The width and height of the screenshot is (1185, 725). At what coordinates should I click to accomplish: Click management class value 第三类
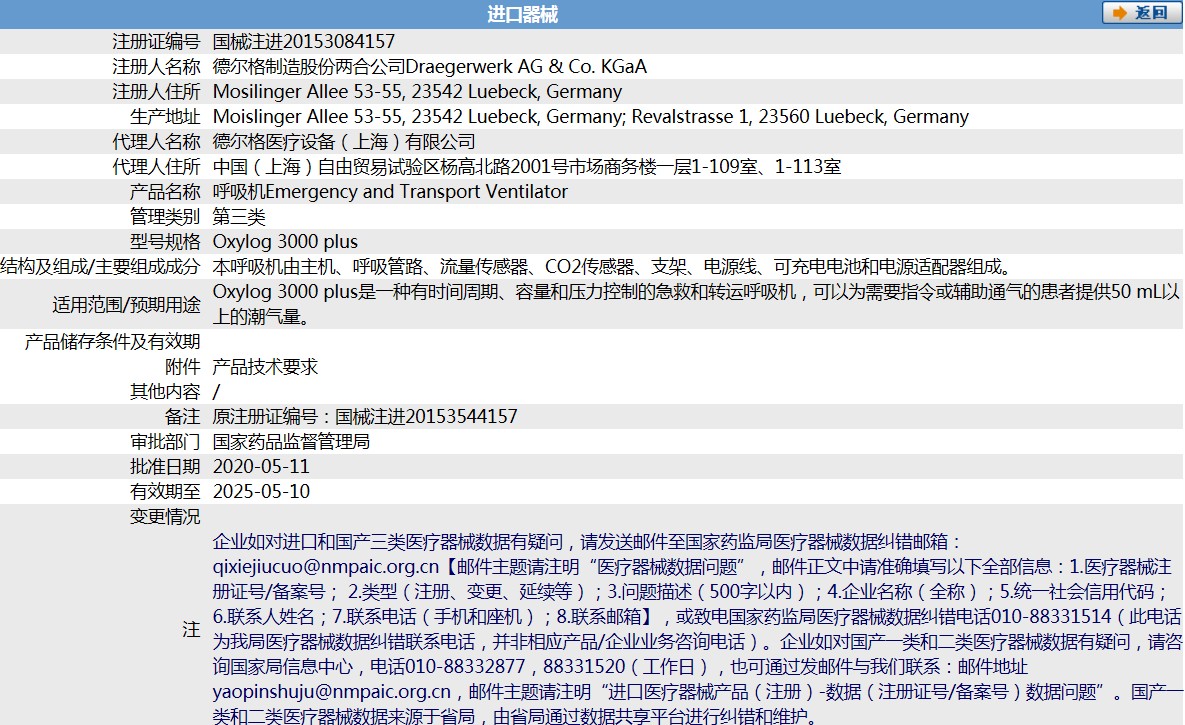pyautogui.click(x=239, y=216)
